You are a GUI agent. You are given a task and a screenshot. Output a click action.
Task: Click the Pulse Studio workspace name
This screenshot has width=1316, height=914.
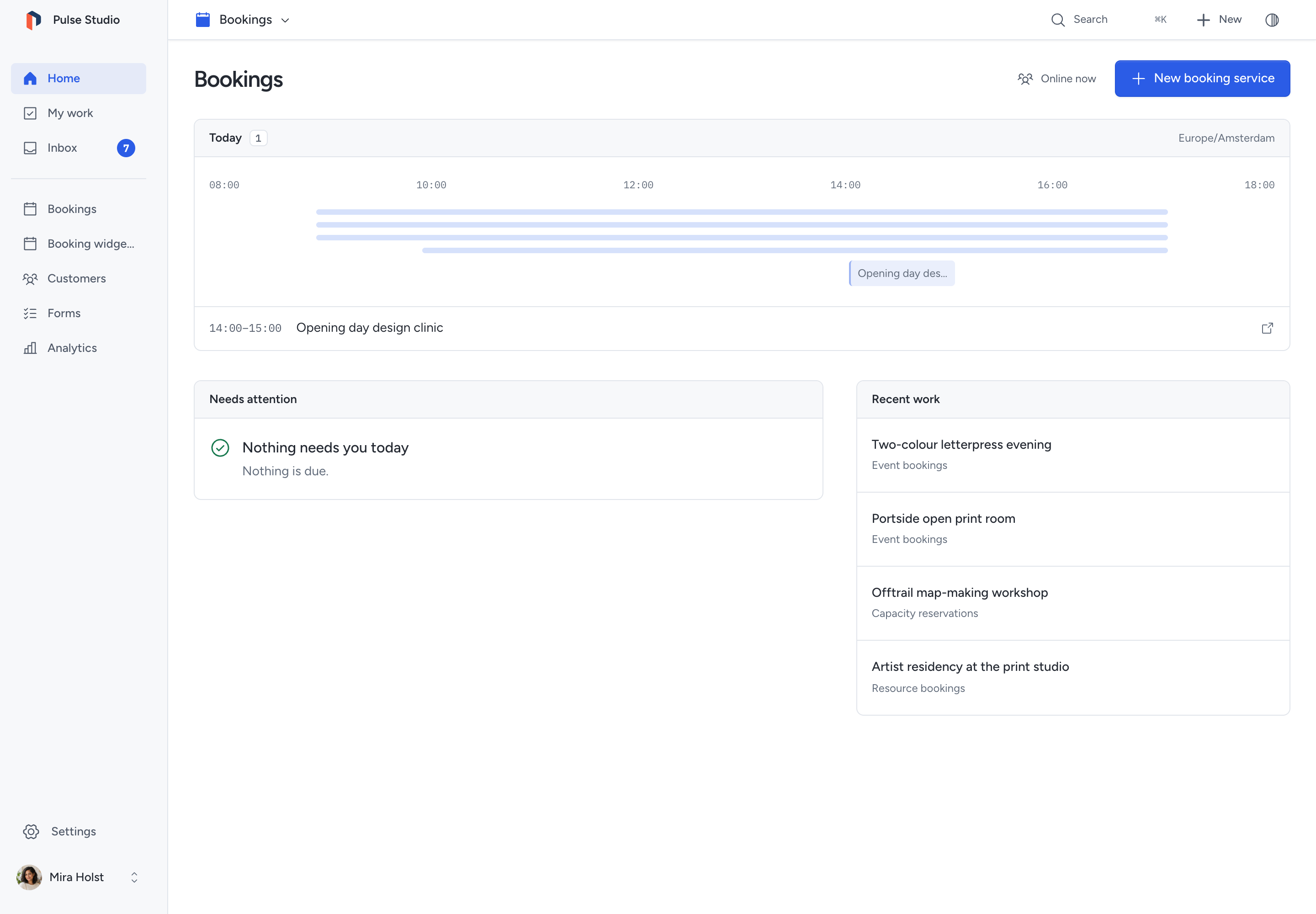coord(86,20)
